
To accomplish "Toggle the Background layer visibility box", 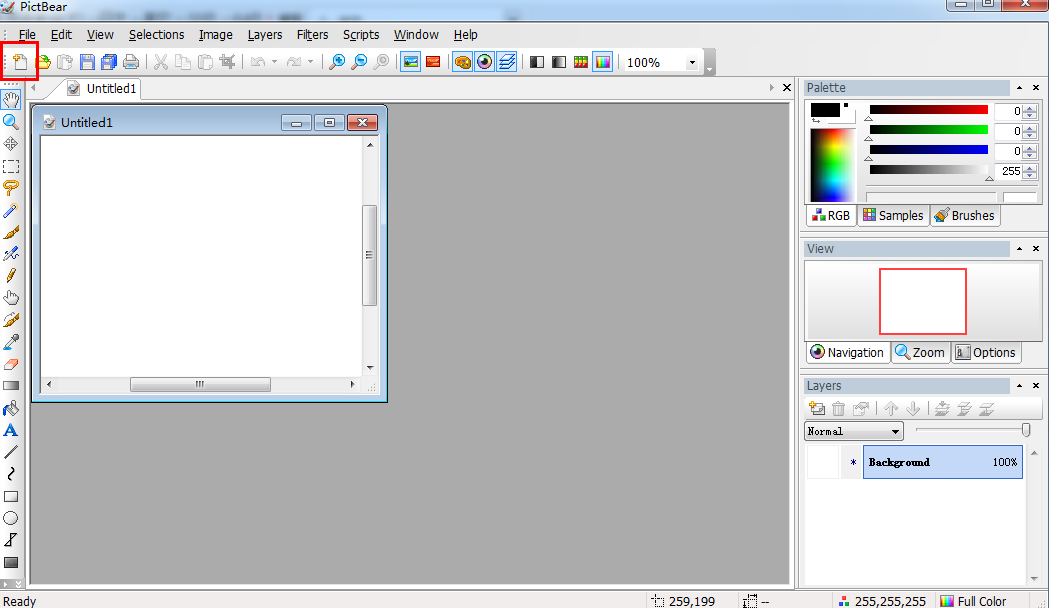I will [823, 462].
